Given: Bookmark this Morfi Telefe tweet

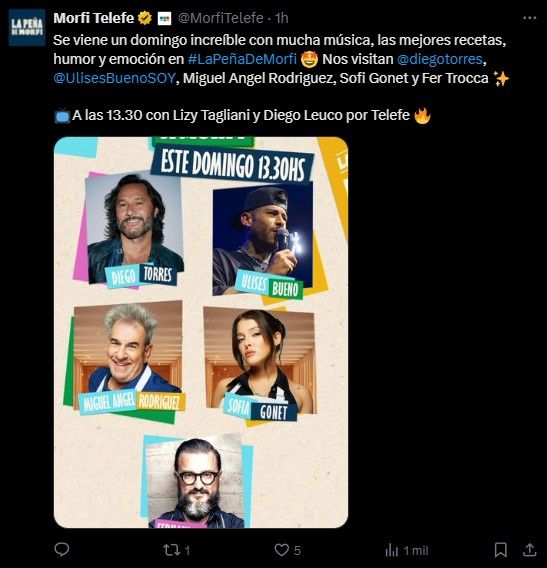Looking at the screenshot, I should (x=501, y=550).
